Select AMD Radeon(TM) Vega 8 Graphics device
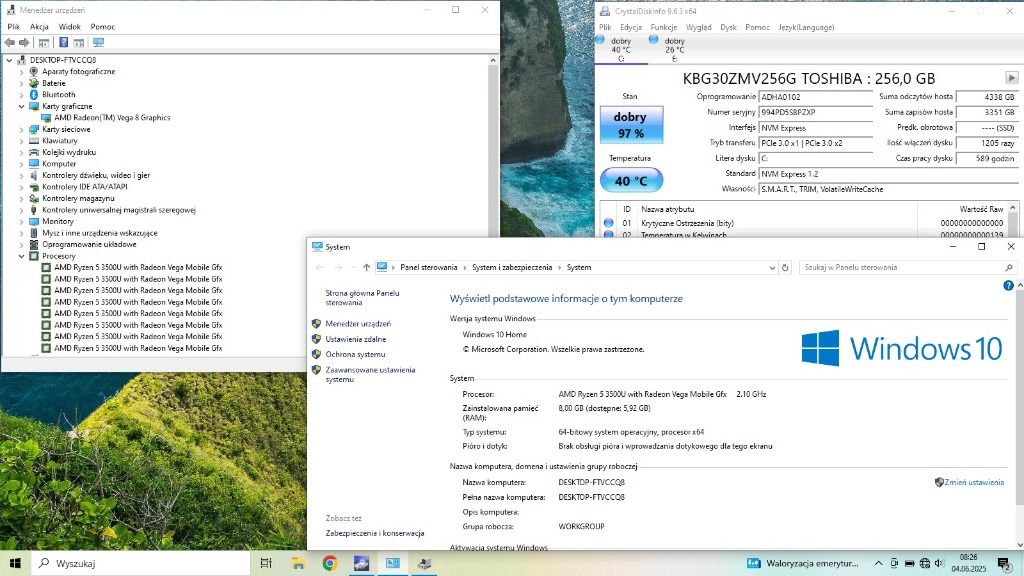The width and height of the screenshot is (1024, 576). (112, 118)
